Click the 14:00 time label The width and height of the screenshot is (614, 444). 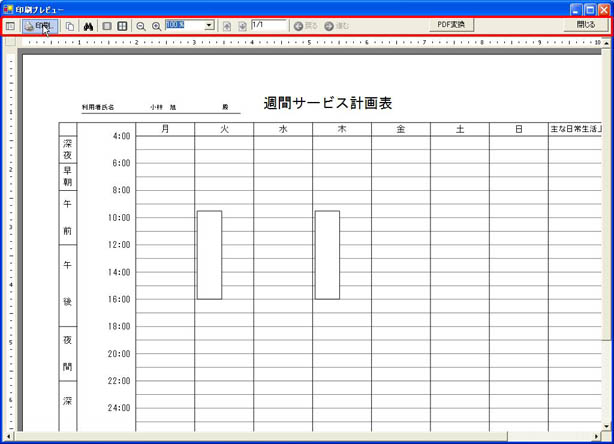(x=119, y=272)
